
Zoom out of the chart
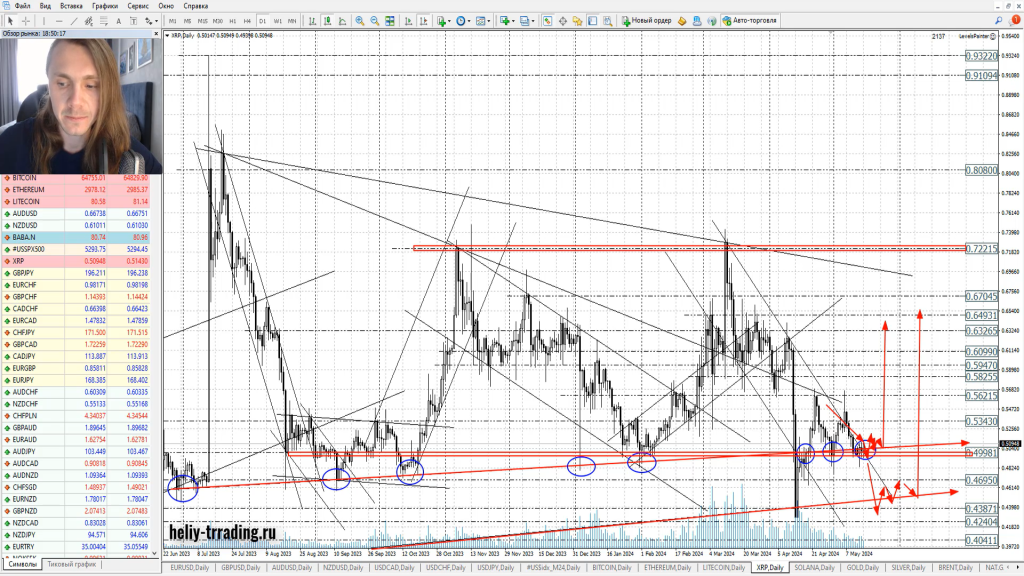375,20
